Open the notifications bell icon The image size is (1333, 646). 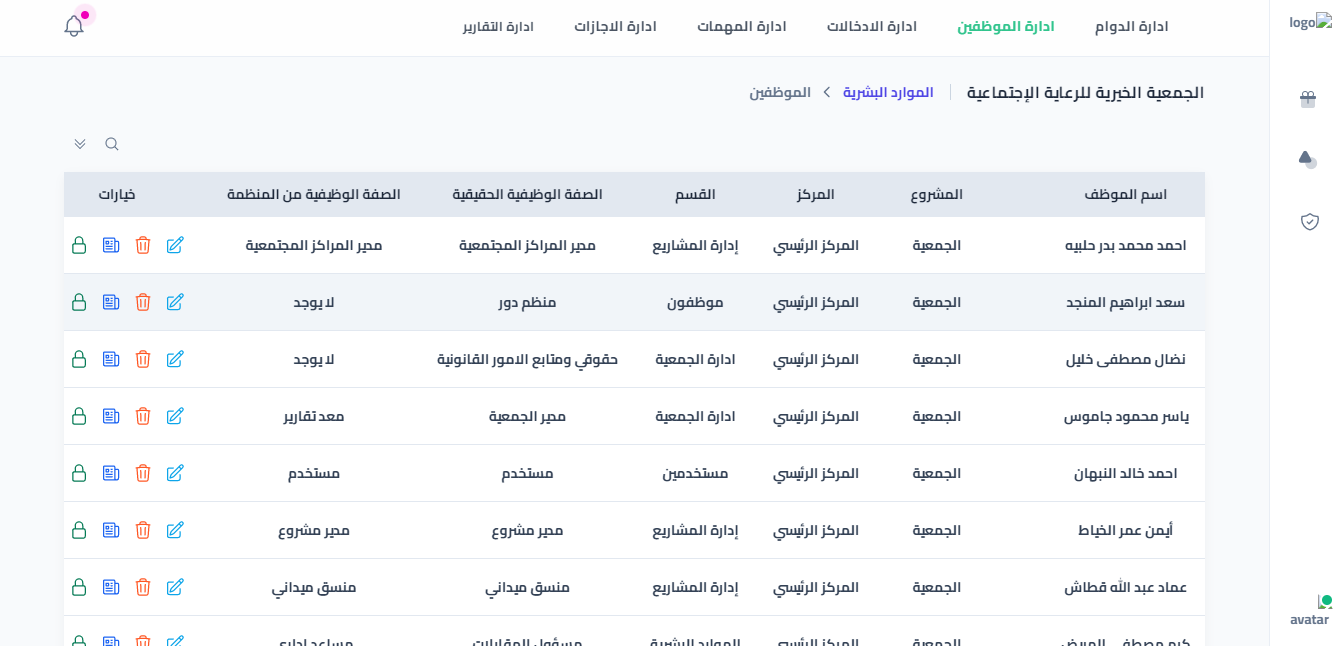74,26
